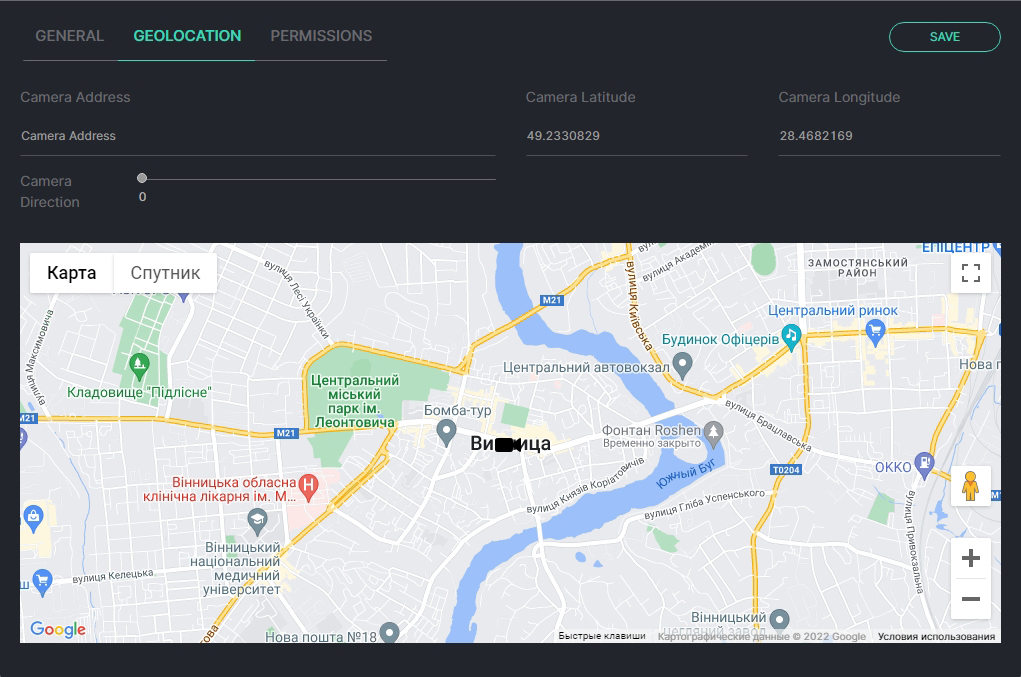Toggle fullscreen map view

(x=970, y=273)
